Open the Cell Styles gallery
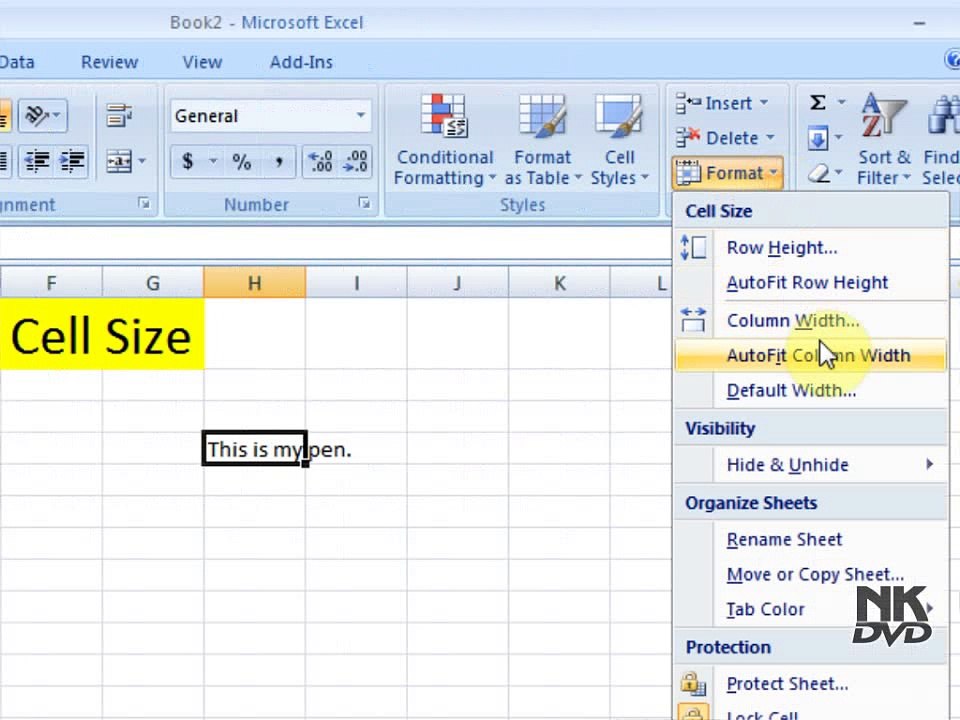Viewport: 960px width, 720px height. [620, 140]
